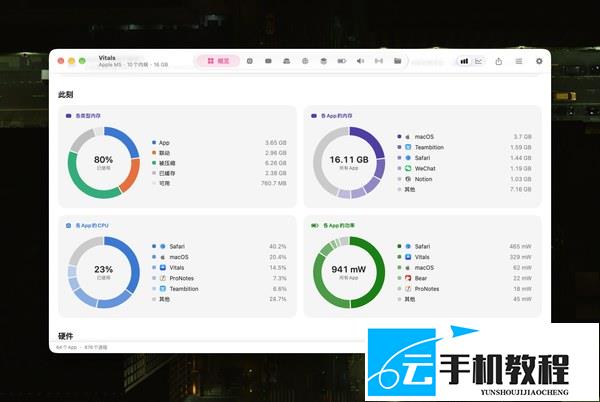Screen dimensions: 600x402
Task: Click the Teambition icon in memory list
Action: 408,147
